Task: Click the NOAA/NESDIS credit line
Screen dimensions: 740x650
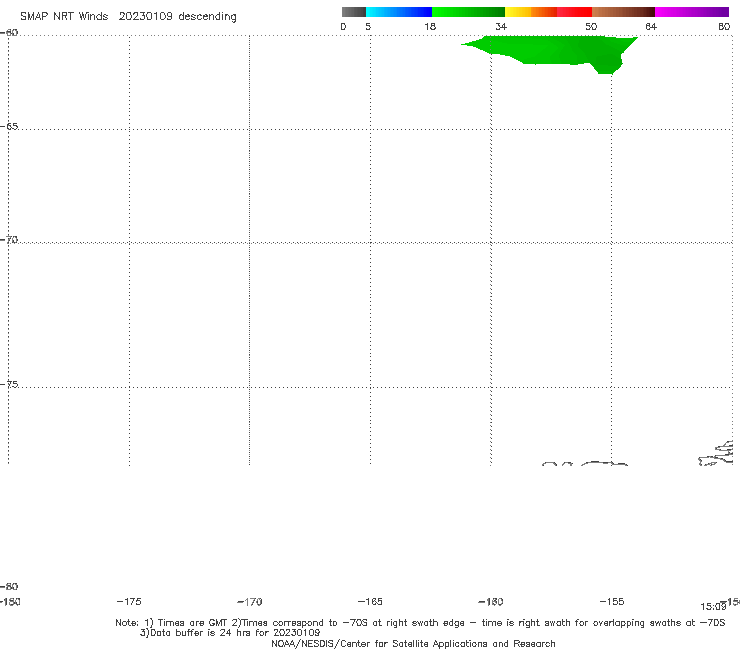Action: 413,643
